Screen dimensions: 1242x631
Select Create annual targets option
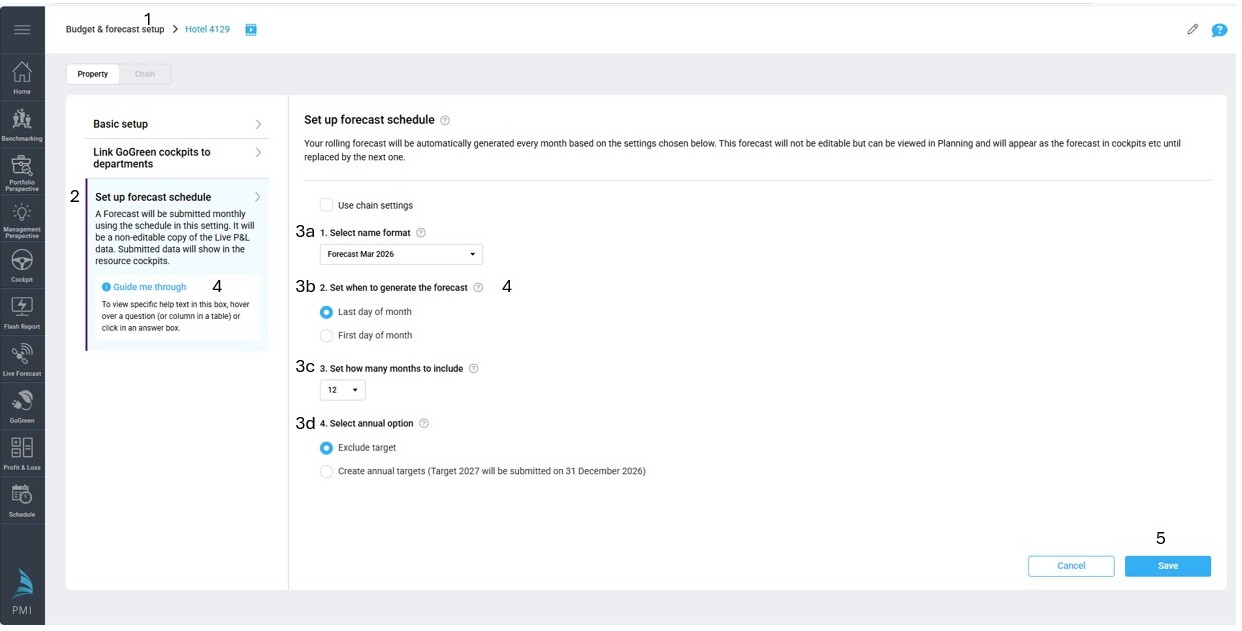(x=326, y=472)
